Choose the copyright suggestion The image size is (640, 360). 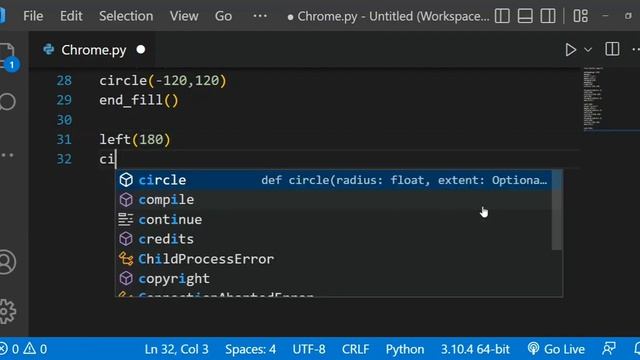coord(334,278)
